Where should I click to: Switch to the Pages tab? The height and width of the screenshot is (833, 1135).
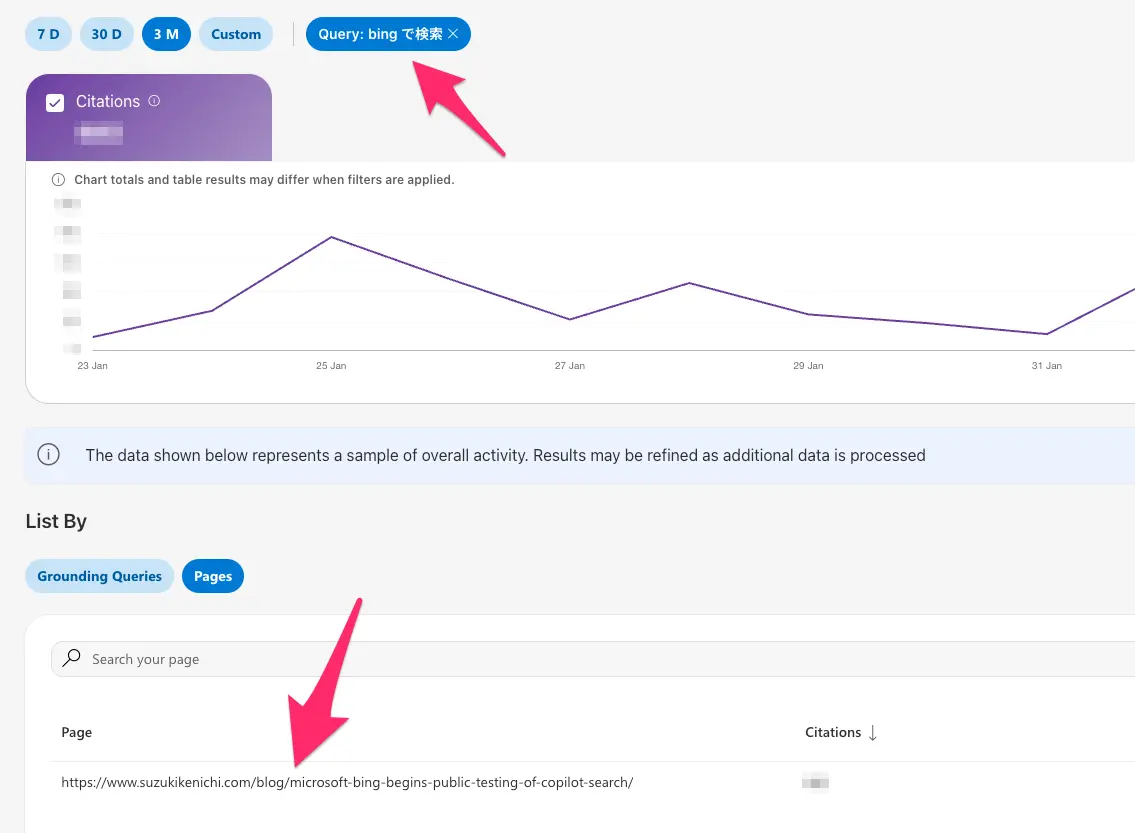click(213, 576)
